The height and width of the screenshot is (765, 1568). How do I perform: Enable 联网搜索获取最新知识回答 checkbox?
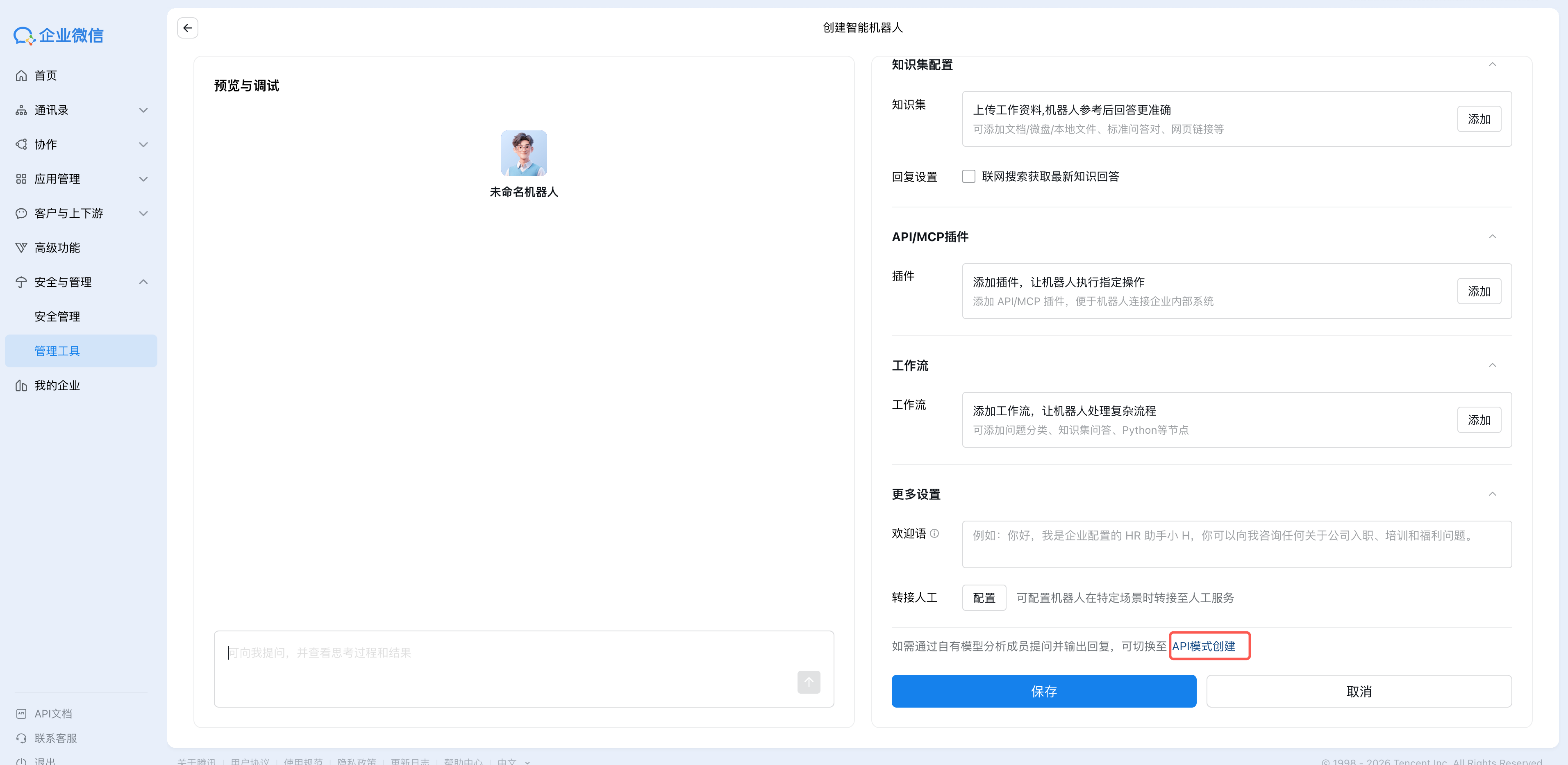[968, 177]
